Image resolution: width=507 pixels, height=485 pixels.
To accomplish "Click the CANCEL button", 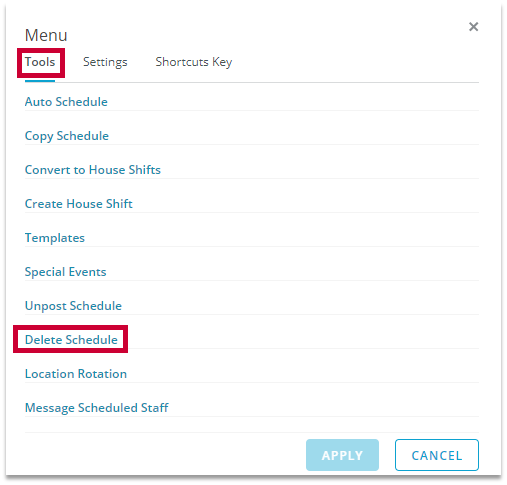I will pyautogui.click(x=437, y=455).
